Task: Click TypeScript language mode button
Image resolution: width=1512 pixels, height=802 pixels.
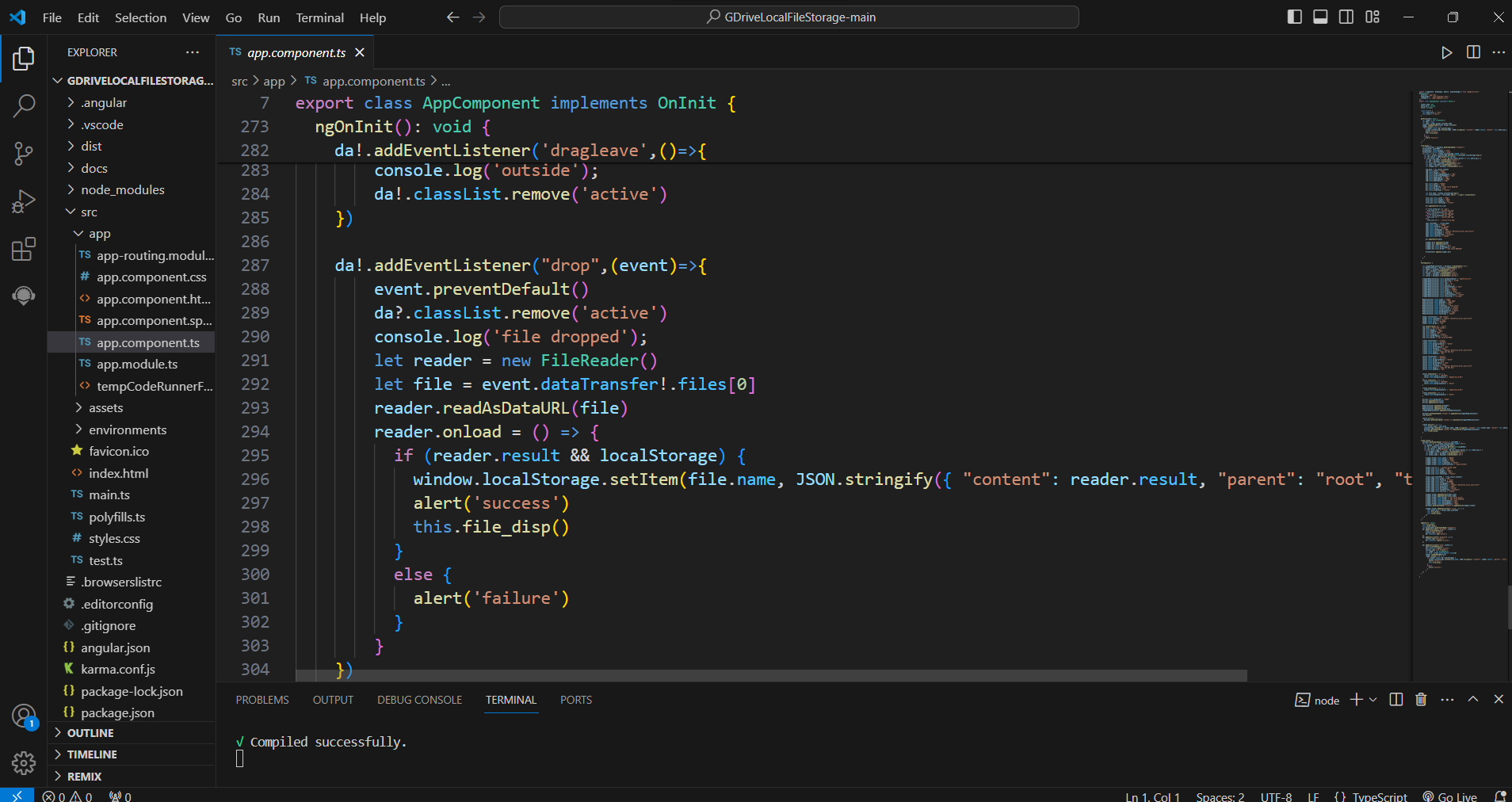Action: (x=1372, y=796)
